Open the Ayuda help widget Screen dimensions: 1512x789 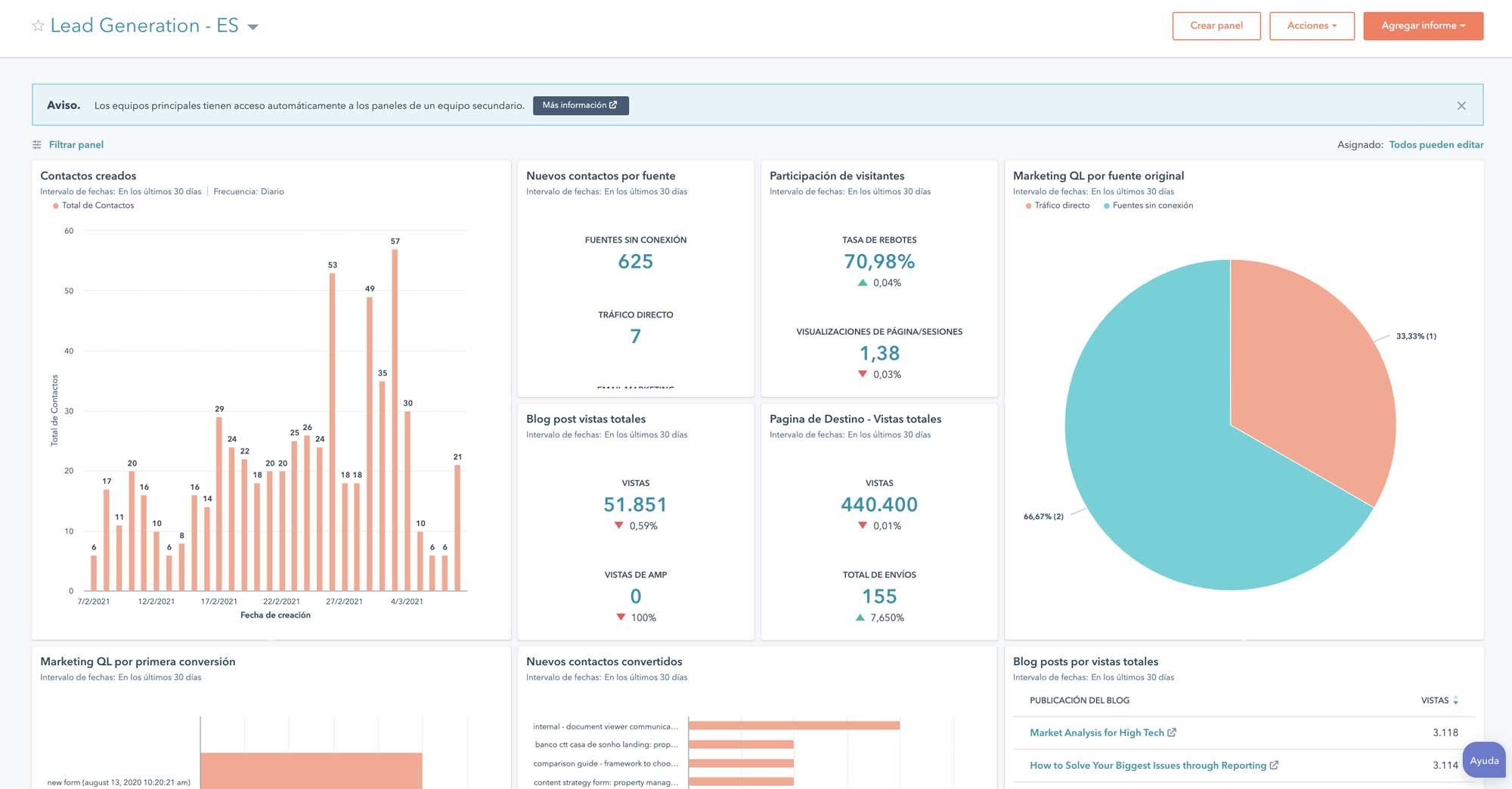tap(1483, 760)
